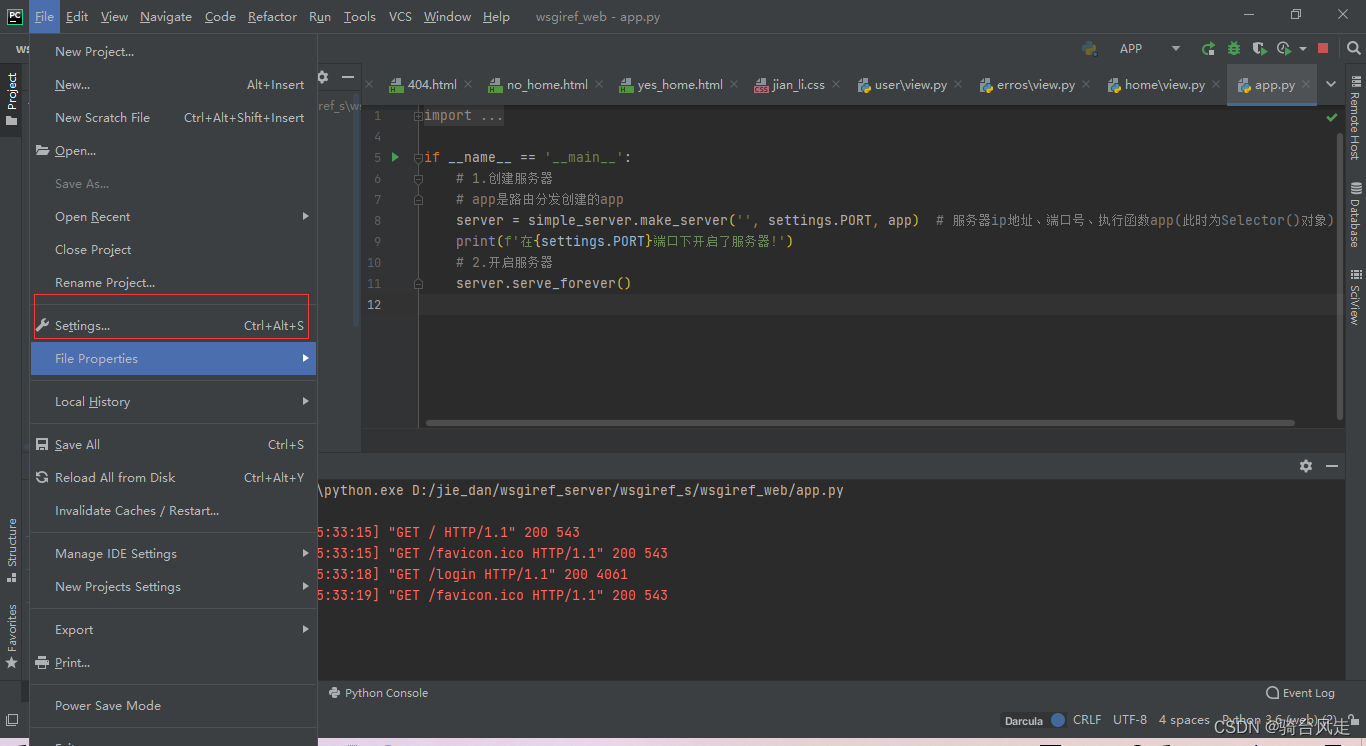
Task: Click the blue theme color dot beside Dracula
Action: point(1059,719)
